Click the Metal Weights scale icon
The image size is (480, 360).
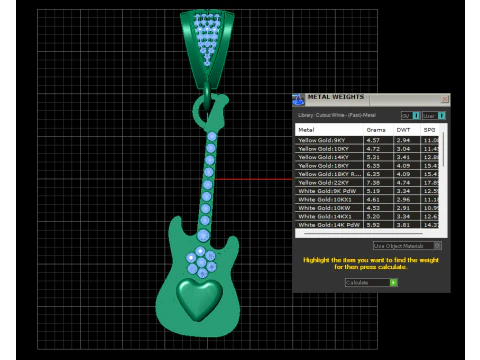pos(298,100)
